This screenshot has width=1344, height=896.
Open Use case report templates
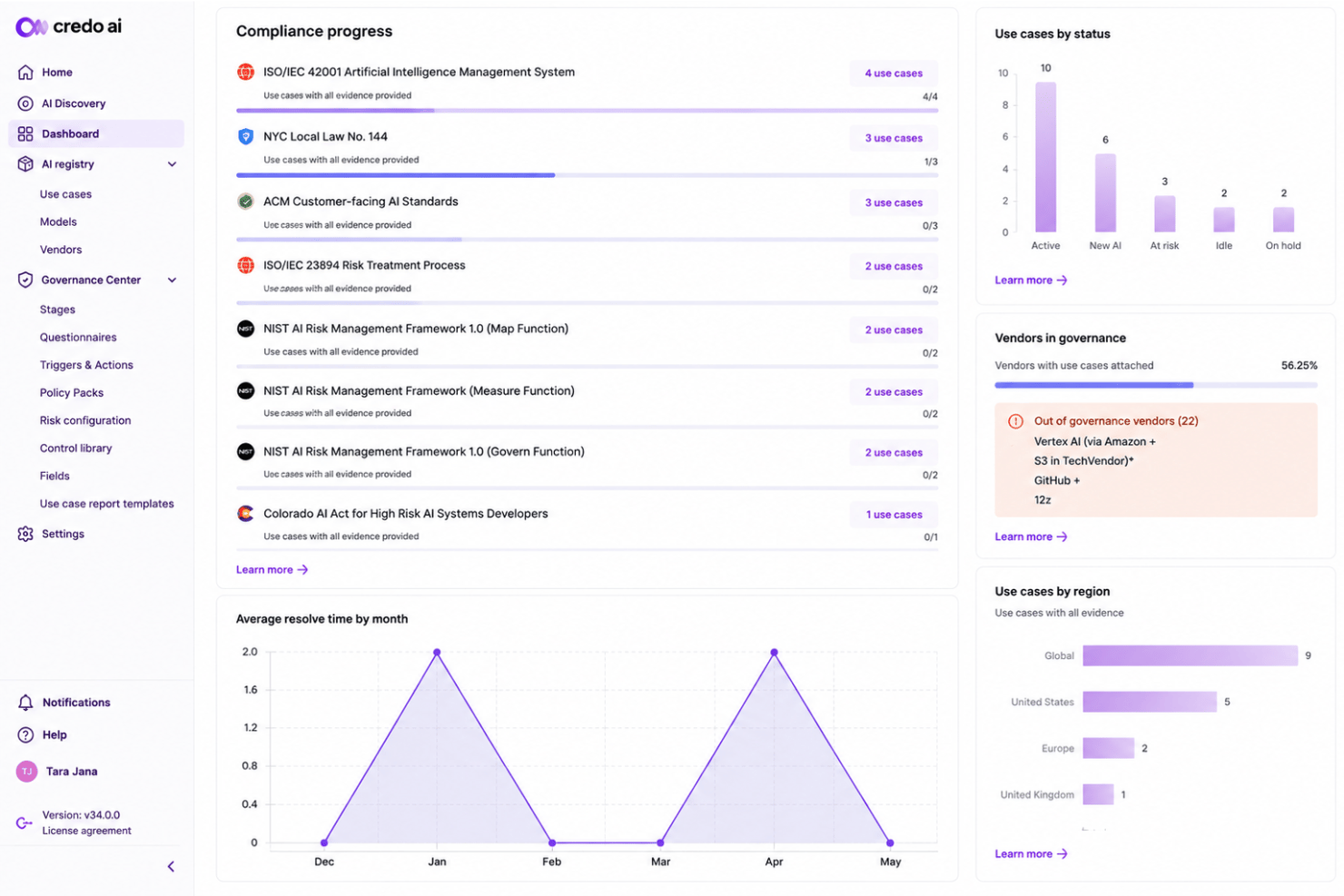pos(106,504)
